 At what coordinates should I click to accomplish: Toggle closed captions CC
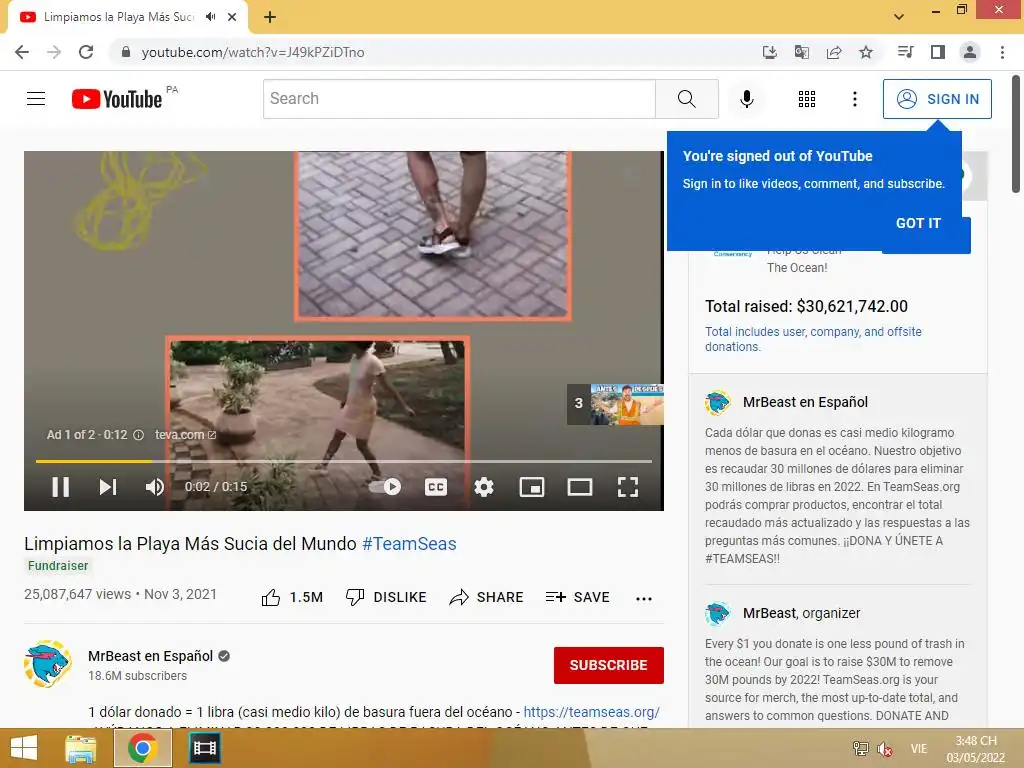[x=436, y=487]
